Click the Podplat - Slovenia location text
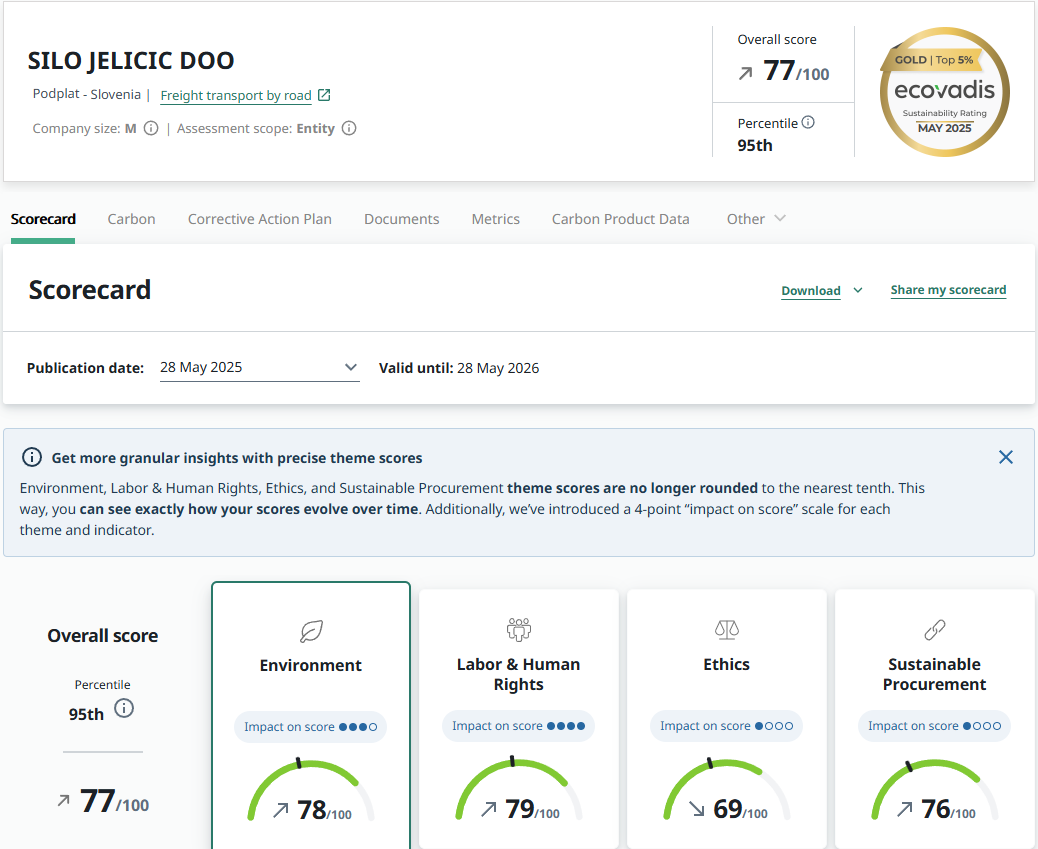 87,94
